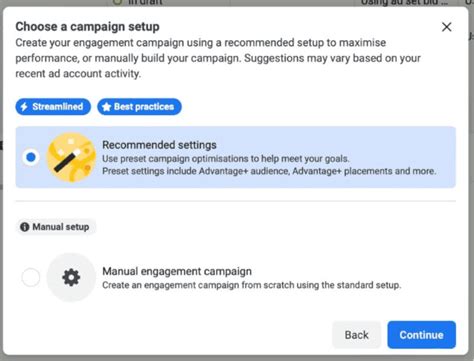Click the Best practices badge
Viewport: 474px width, 361px height.
point(139,107)
